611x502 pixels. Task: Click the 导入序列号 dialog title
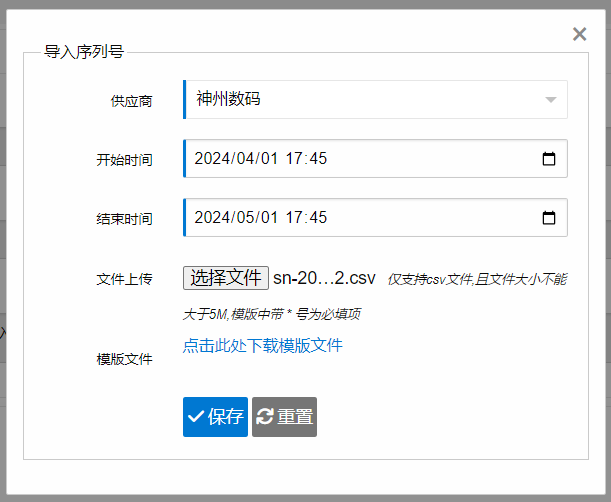(x=84, y=51)
